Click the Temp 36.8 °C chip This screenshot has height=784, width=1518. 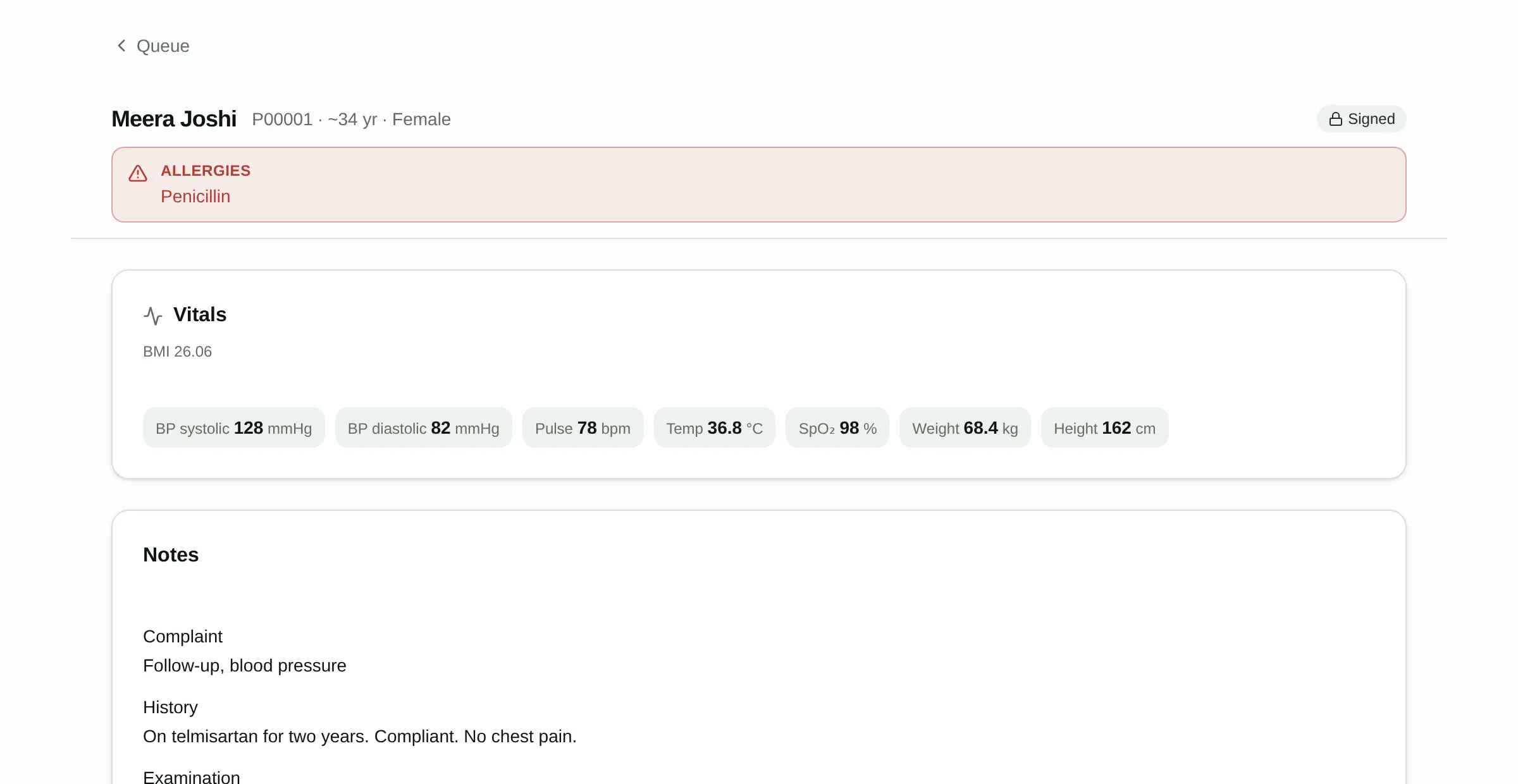pyautogui.click(x=715, y=428)
